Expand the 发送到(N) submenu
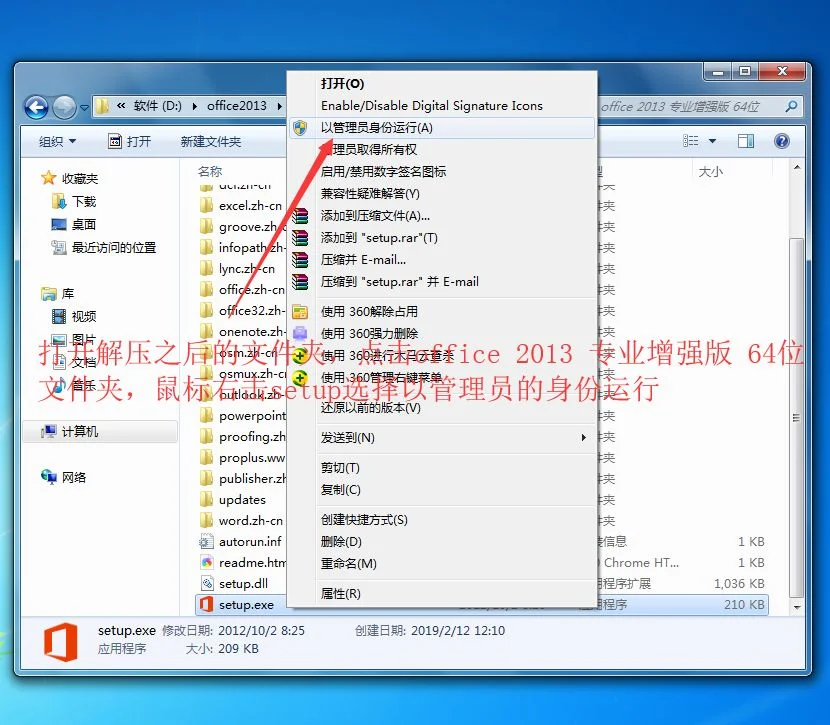Viewport: 830px width, 725px height. (442, 438)
